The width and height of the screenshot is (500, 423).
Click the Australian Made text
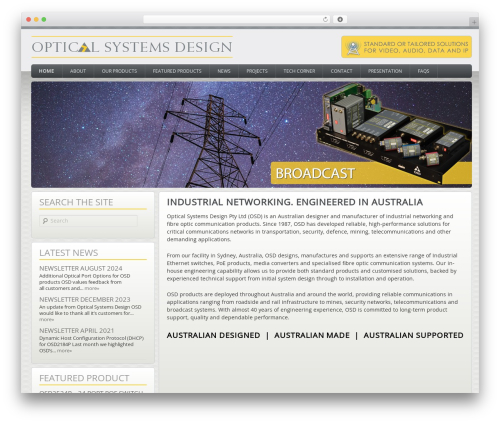point(312,335)
